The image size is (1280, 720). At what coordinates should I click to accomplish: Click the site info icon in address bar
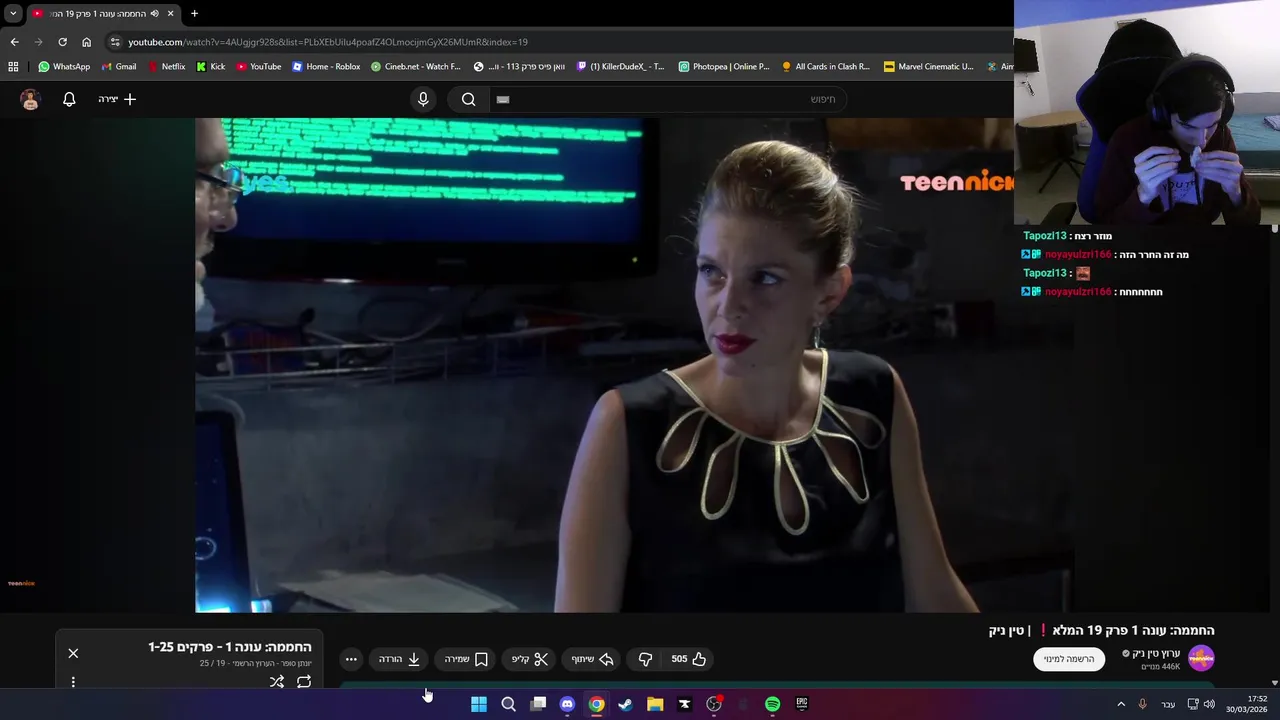[x=115, y=42]
